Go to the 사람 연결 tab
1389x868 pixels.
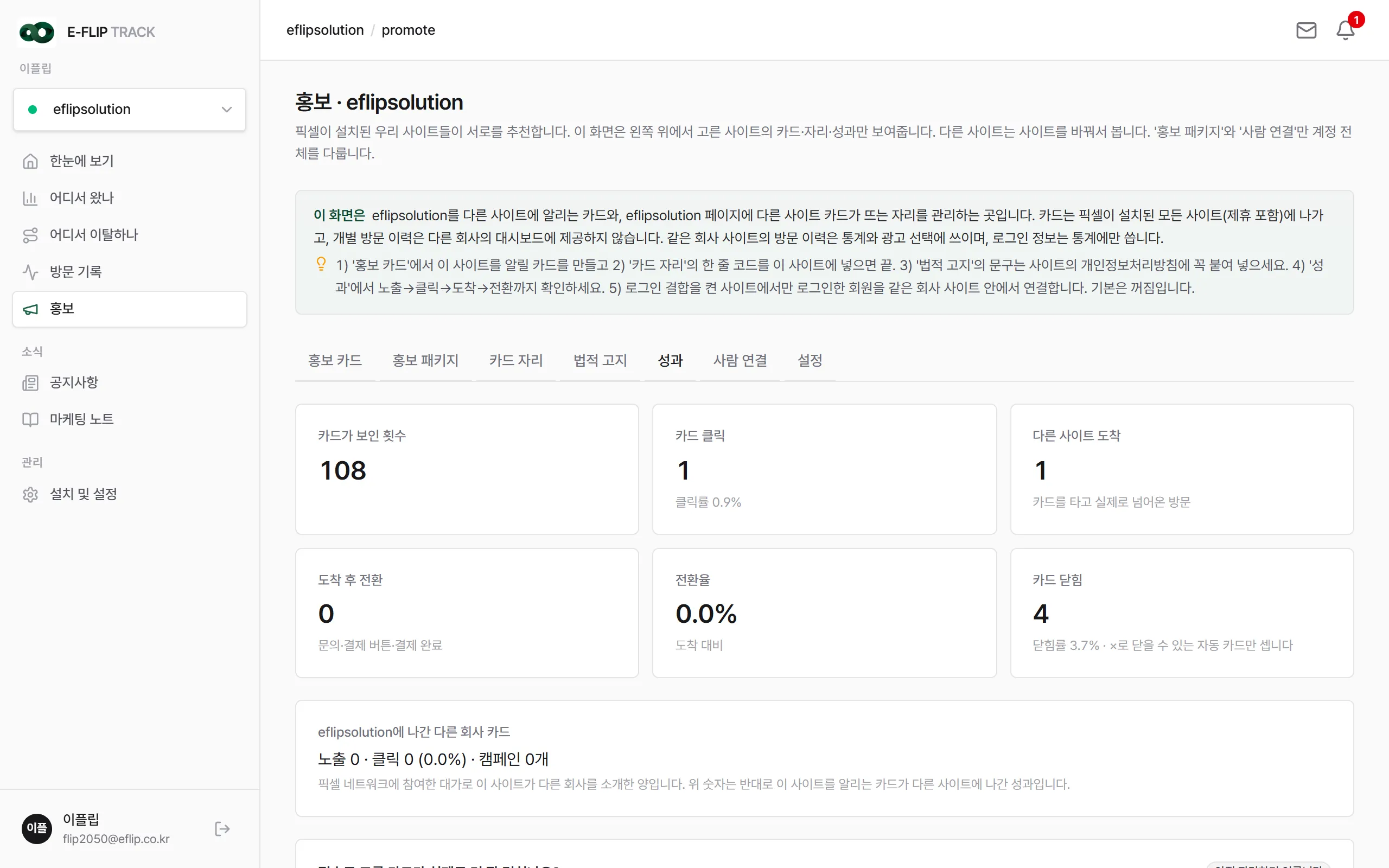click(x=740, y=361)
